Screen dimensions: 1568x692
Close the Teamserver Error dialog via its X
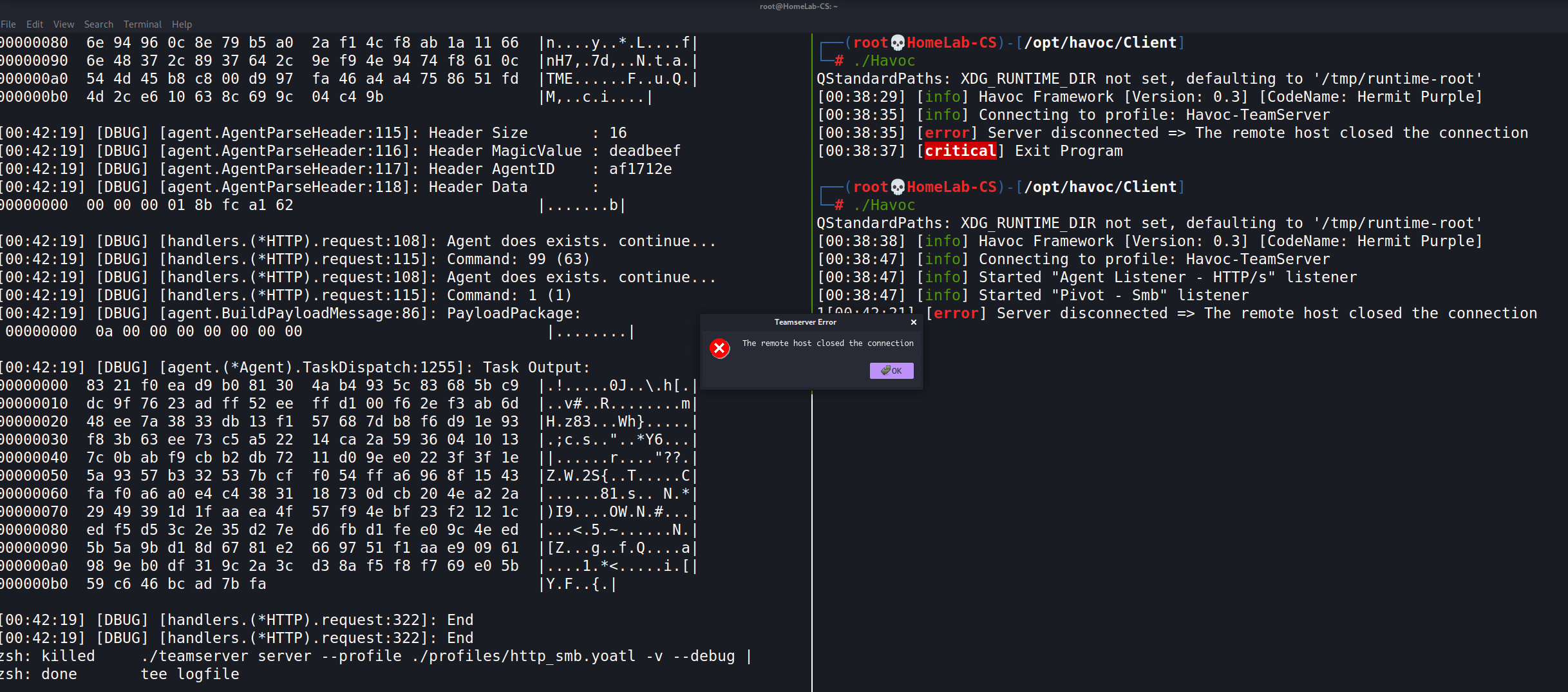click(x=914, y=322)
